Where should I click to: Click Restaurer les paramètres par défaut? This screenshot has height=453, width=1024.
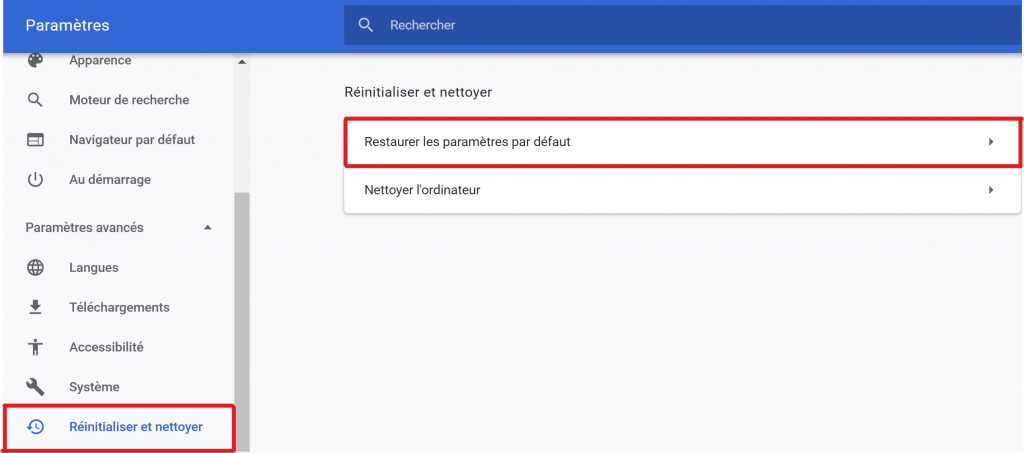[x=468, y=142]
